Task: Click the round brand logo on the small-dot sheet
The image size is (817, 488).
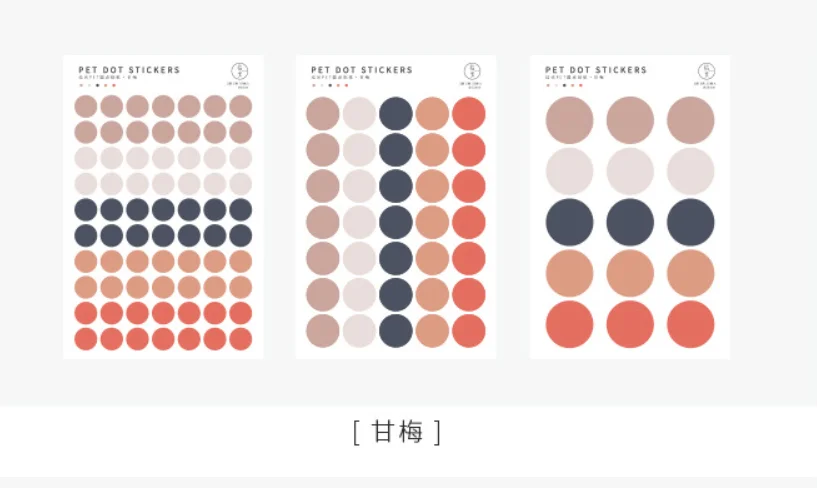Action: coord(240,71)
